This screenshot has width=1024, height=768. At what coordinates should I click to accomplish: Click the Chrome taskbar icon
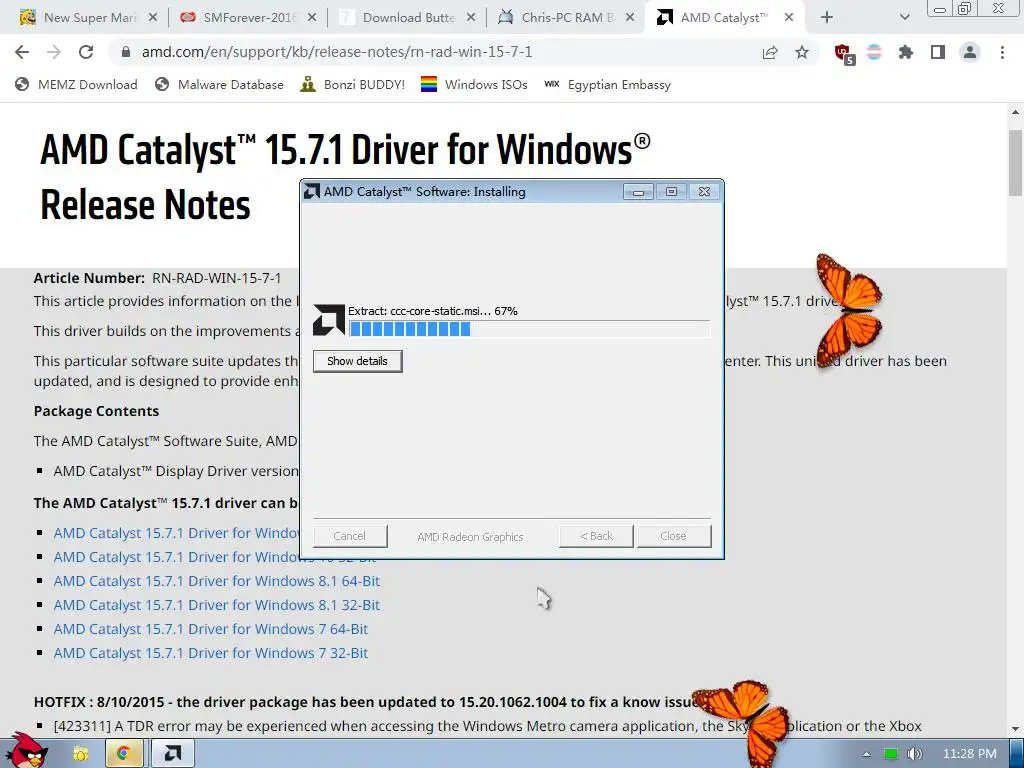(x=123, y=754)
